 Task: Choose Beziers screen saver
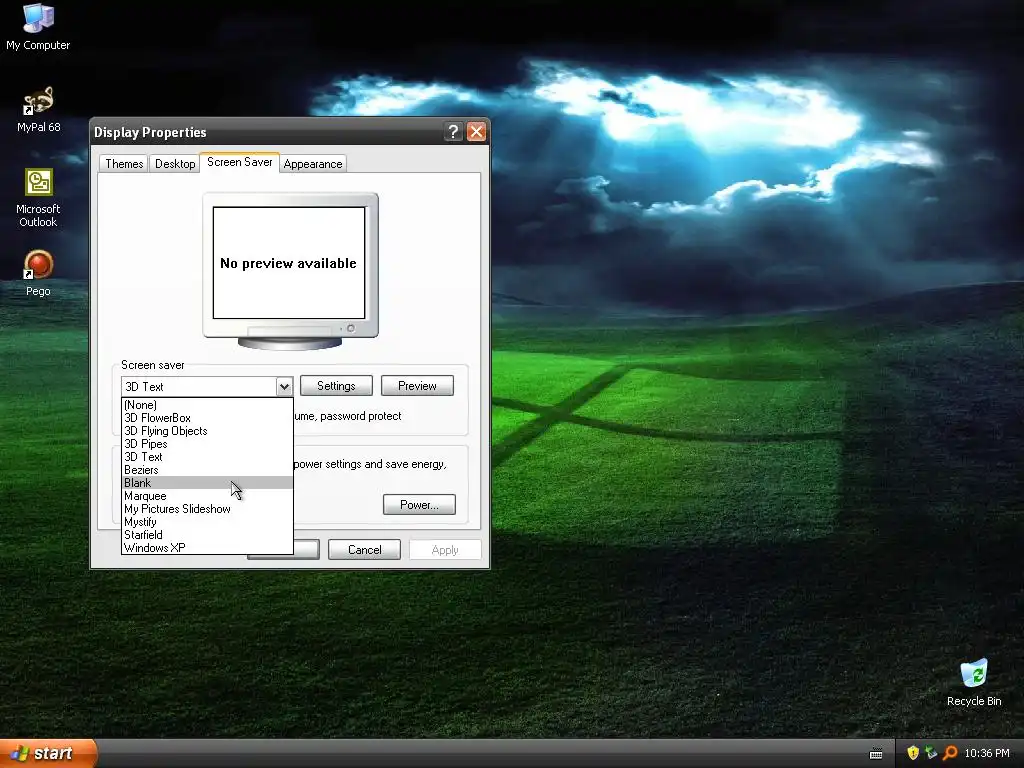tap(207, 470)
